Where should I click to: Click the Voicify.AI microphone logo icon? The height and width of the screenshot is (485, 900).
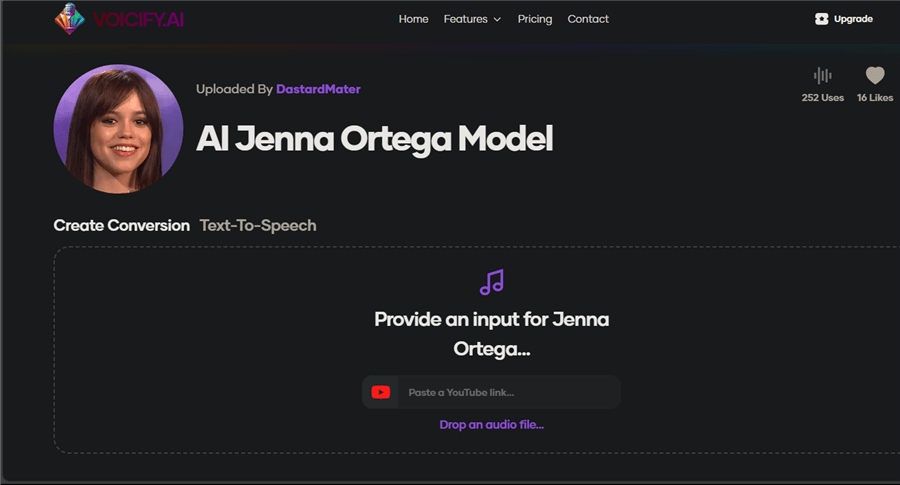tap(69, 19)
